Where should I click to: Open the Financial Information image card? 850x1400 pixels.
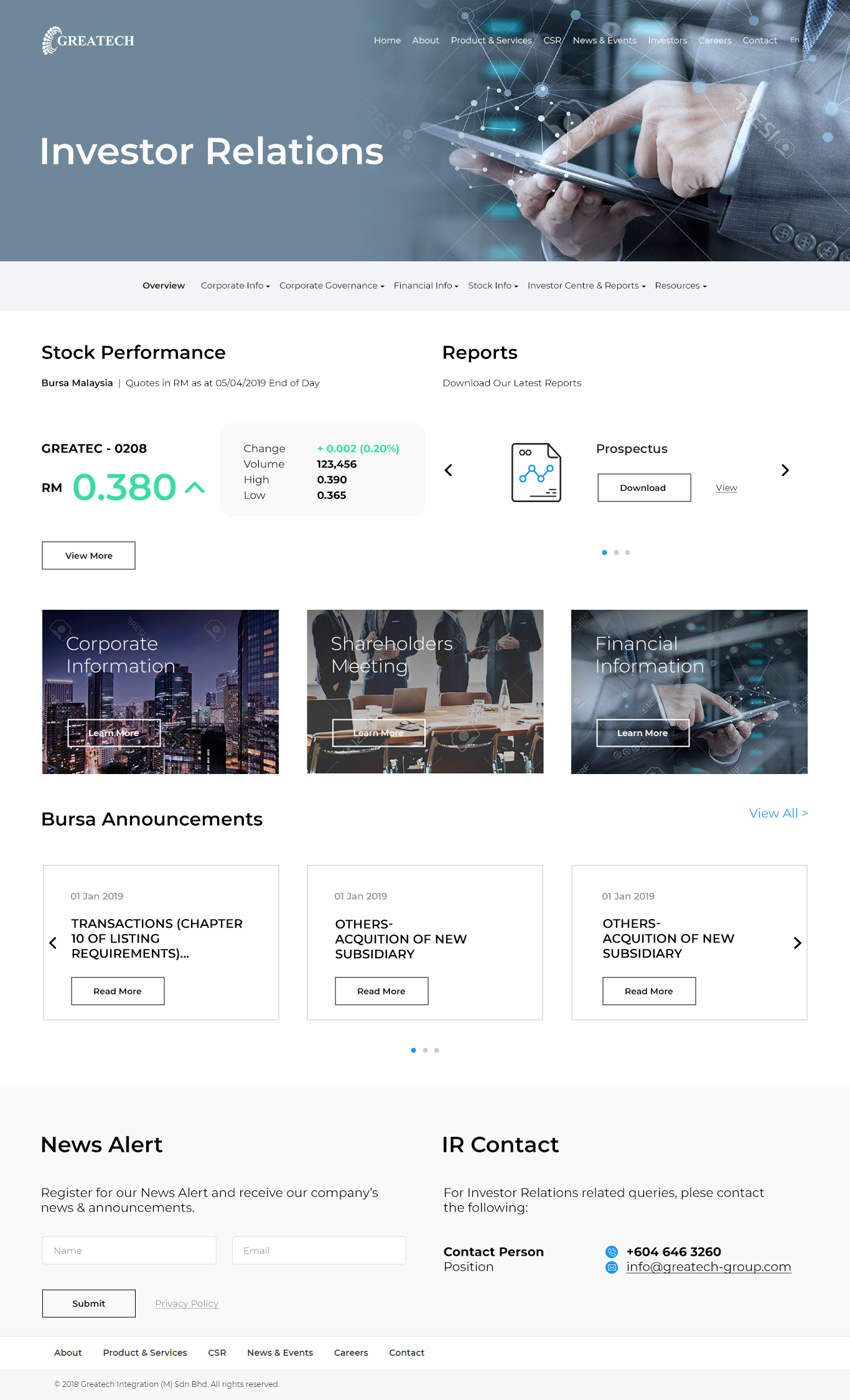pyautogui.click(x=689, y=691)
